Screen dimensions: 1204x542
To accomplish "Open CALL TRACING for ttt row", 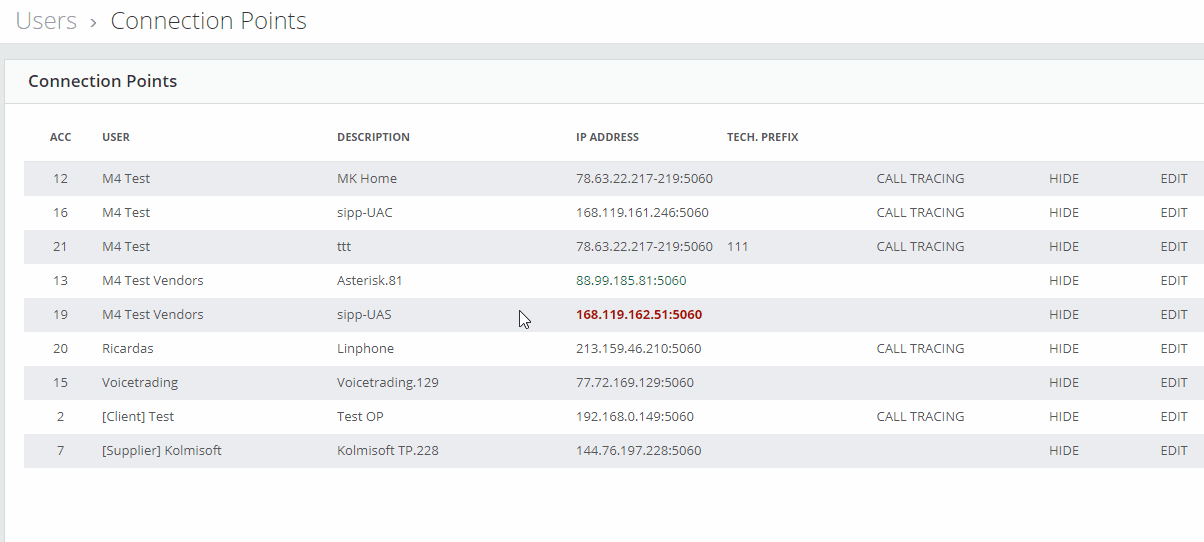I will pos(920,247).
